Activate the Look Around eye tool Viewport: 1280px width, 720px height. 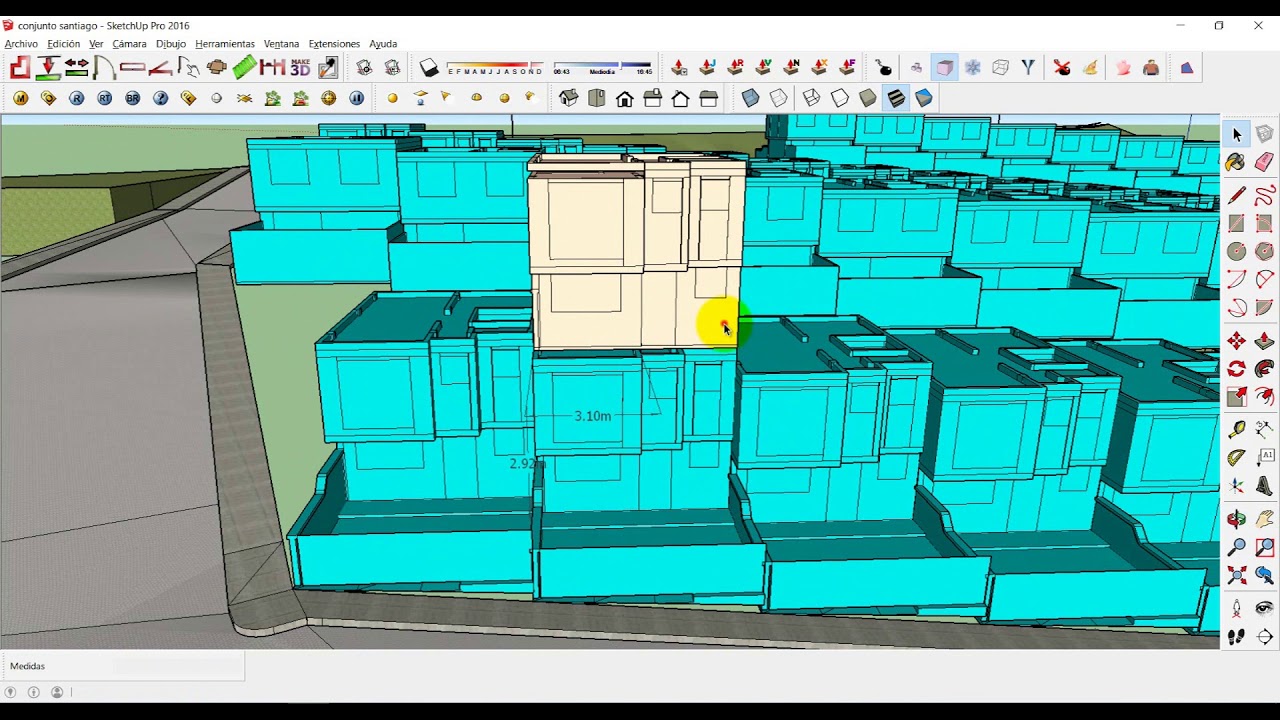(x=1265, y=608)
